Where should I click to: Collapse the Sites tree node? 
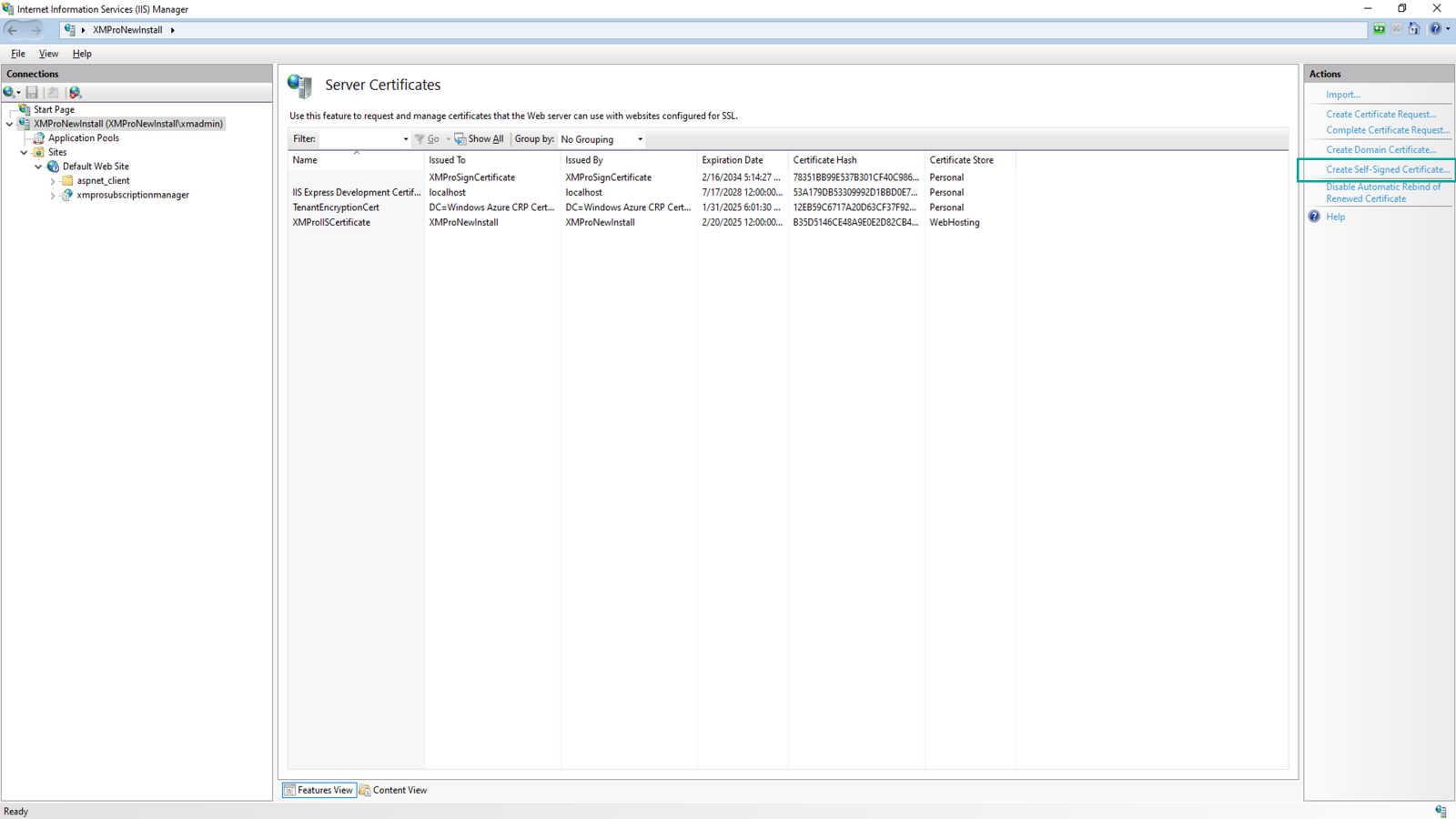click(x=25, y=152)
